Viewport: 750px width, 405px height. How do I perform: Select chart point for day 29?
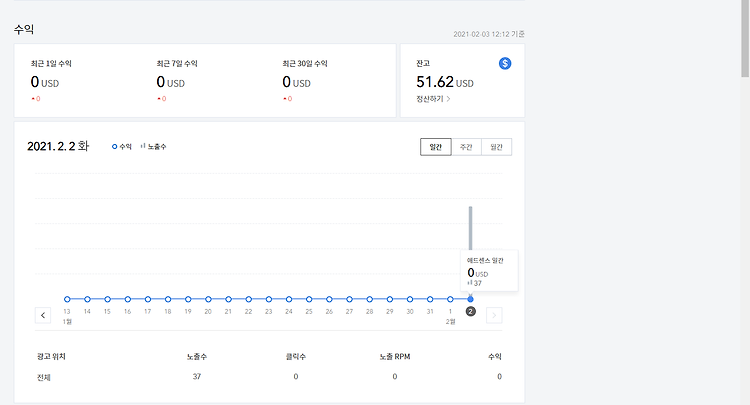pos(390,299)
